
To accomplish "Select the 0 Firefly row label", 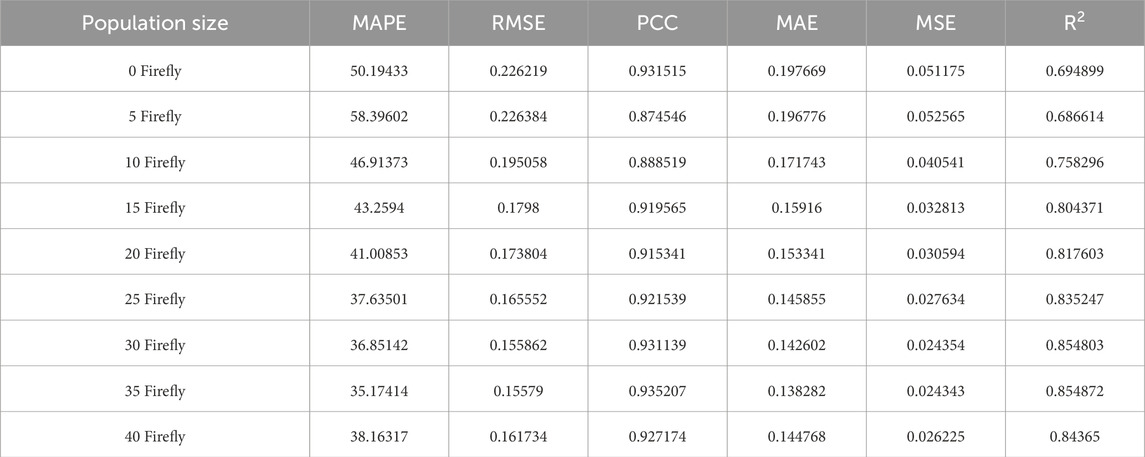I will [154, 71].
